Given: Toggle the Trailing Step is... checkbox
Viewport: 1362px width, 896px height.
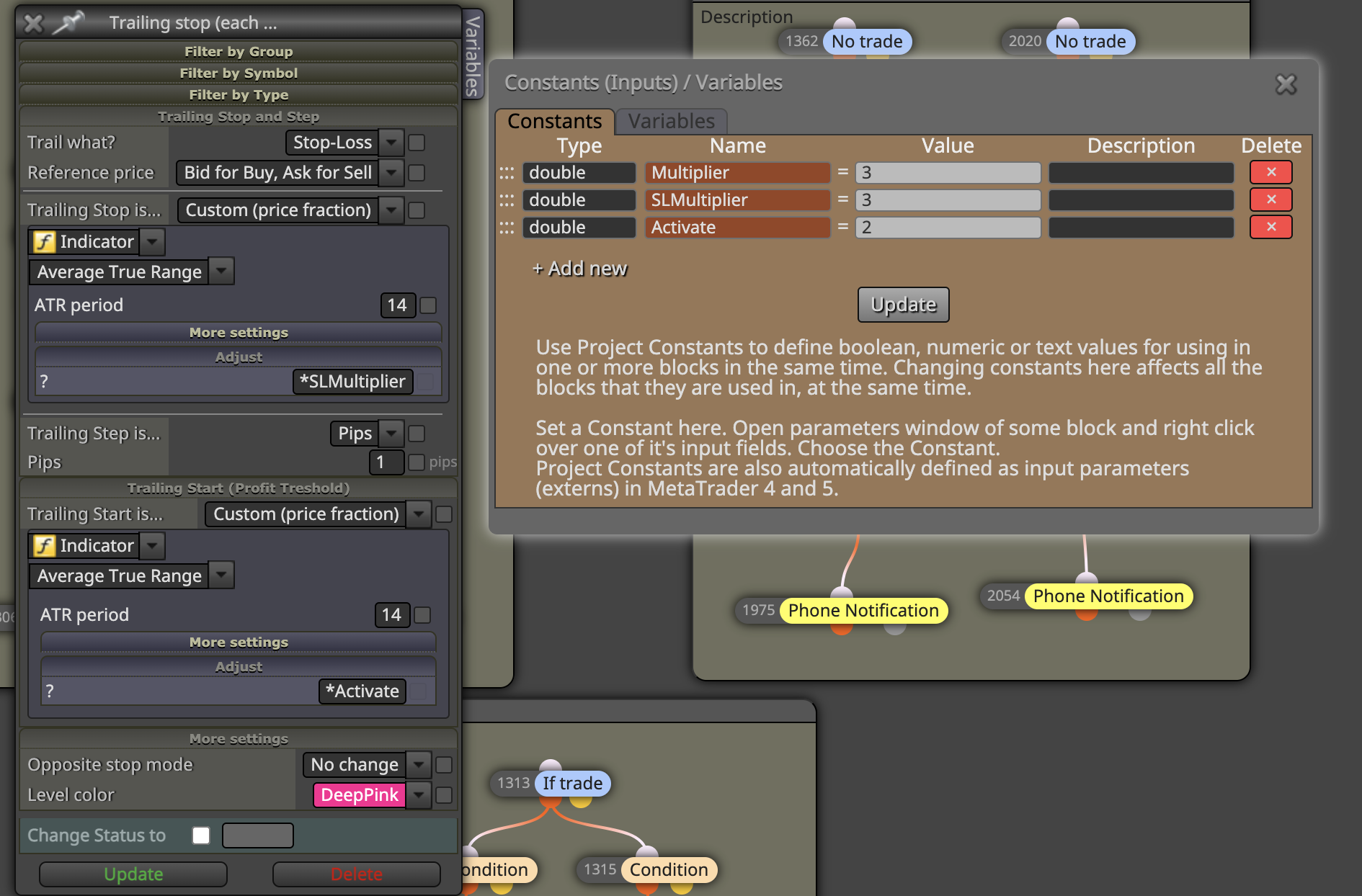Looking at the screenshot, I should (417, 434).
